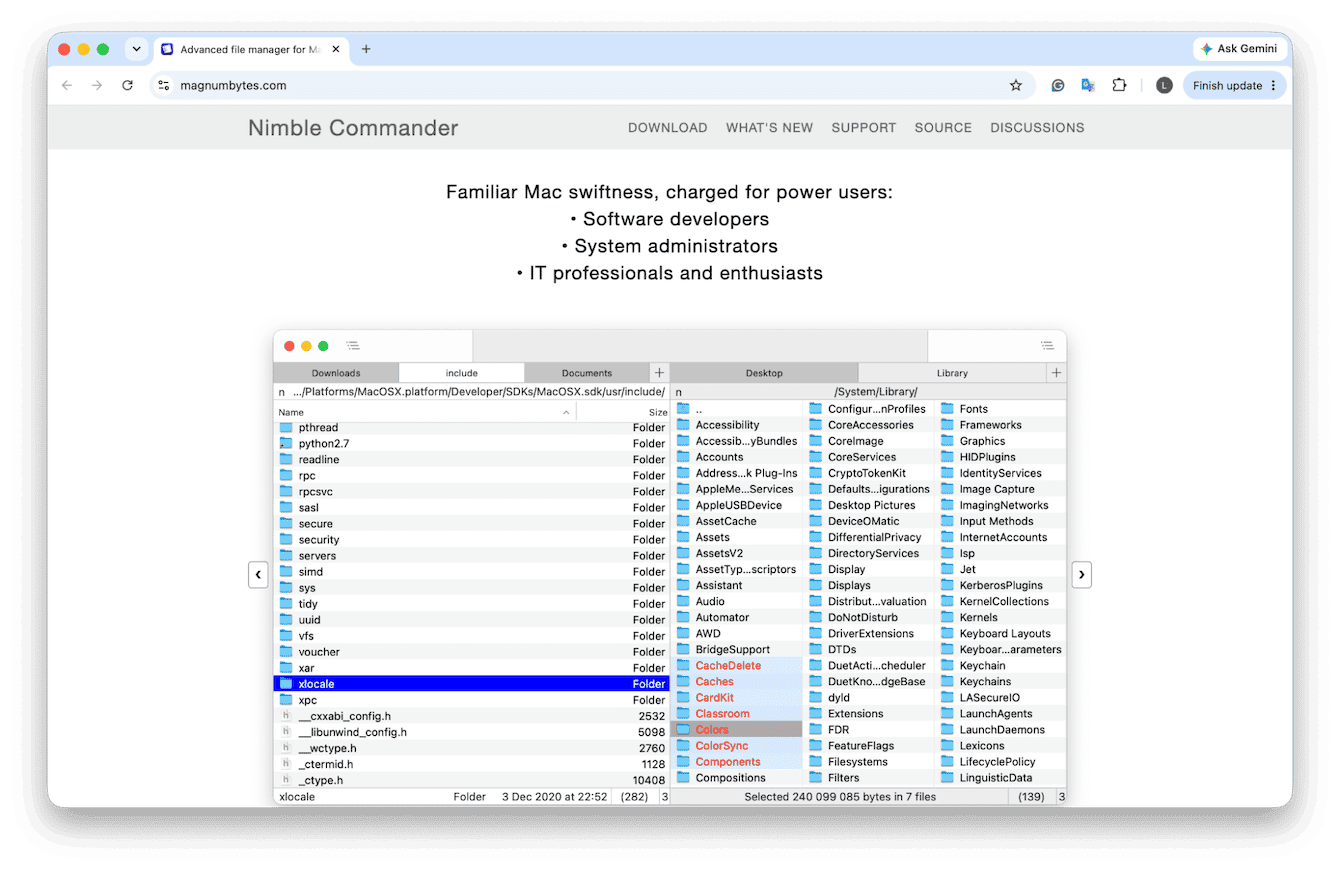Viewport: 1340px width, 871px height.
Task: Select the Components folder
Action: [737, 762]
